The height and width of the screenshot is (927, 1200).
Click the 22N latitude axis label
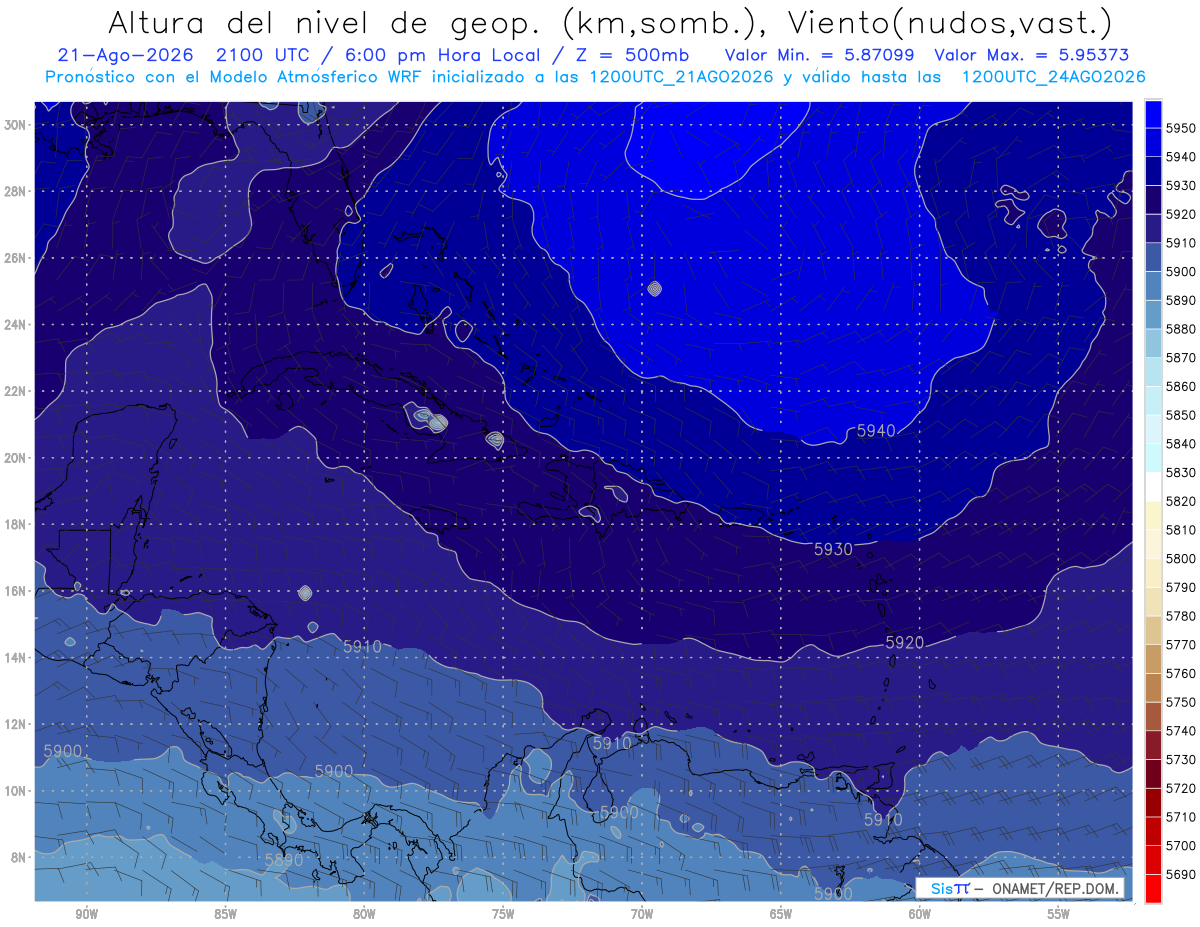(x=14, y=391)
